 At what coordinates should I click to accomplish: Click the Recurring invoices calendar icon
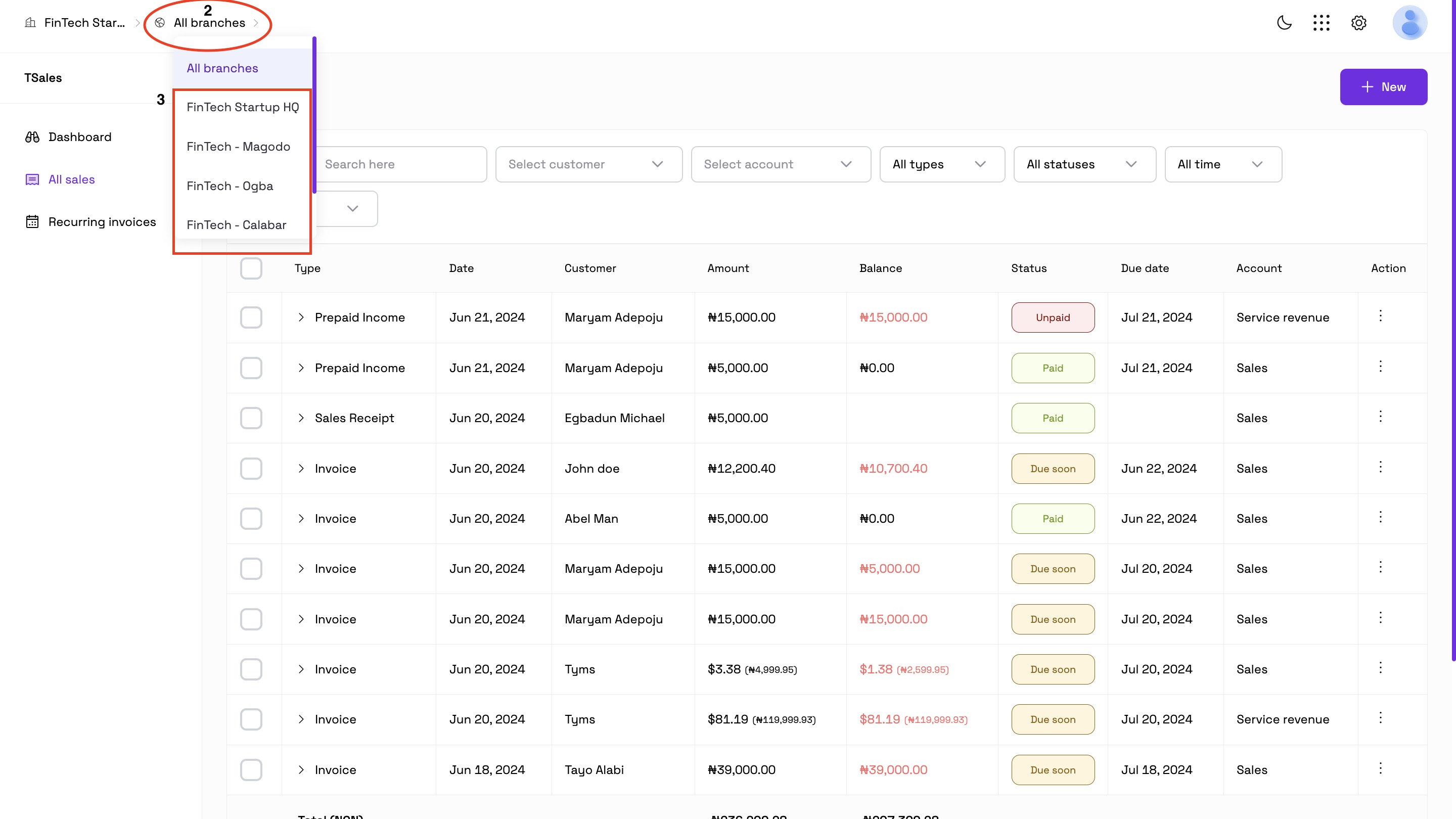coord(32,221)
